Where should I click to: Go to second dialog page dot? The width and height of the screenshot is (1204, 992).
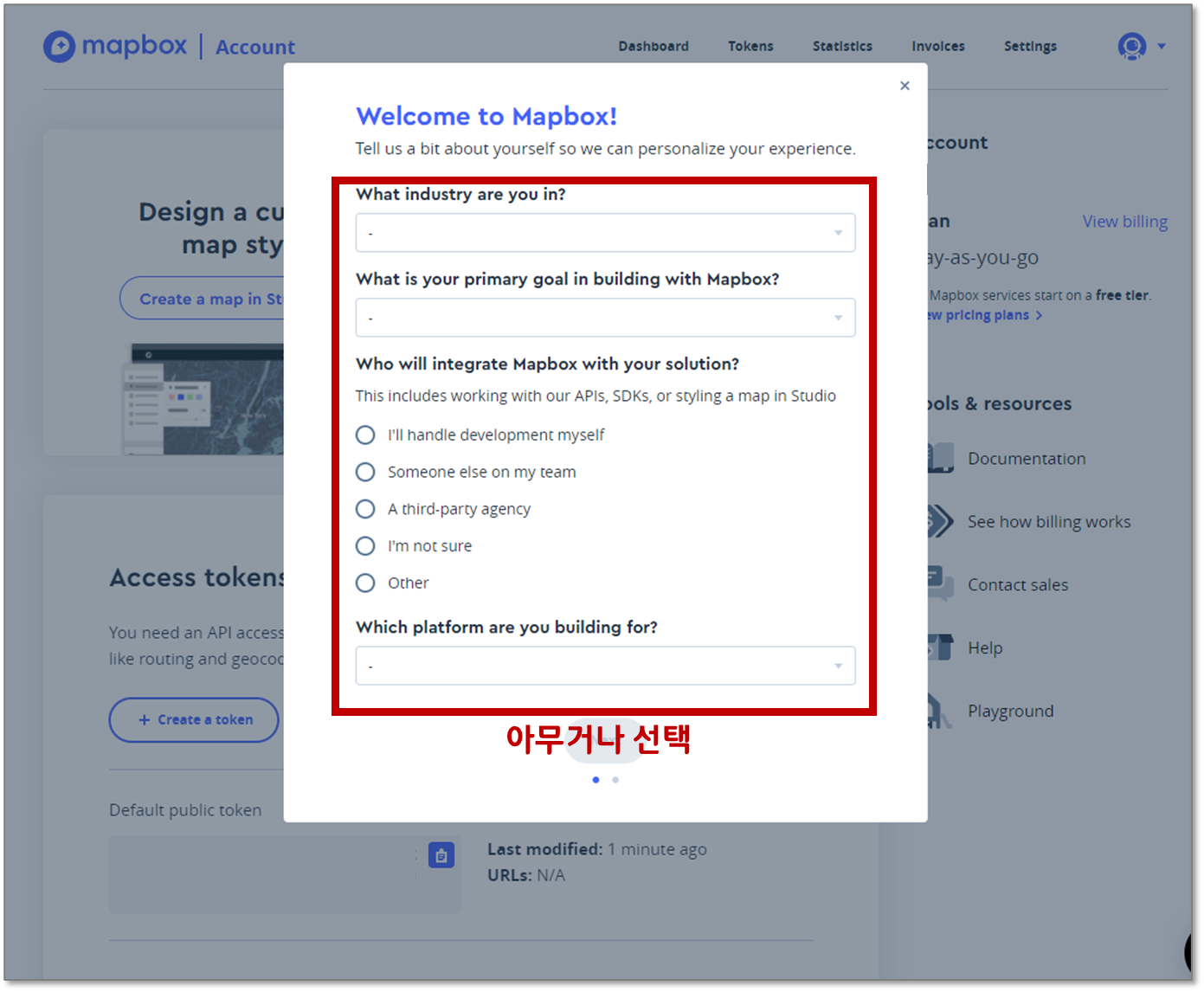pyautogui.click(x=615, y=780)
